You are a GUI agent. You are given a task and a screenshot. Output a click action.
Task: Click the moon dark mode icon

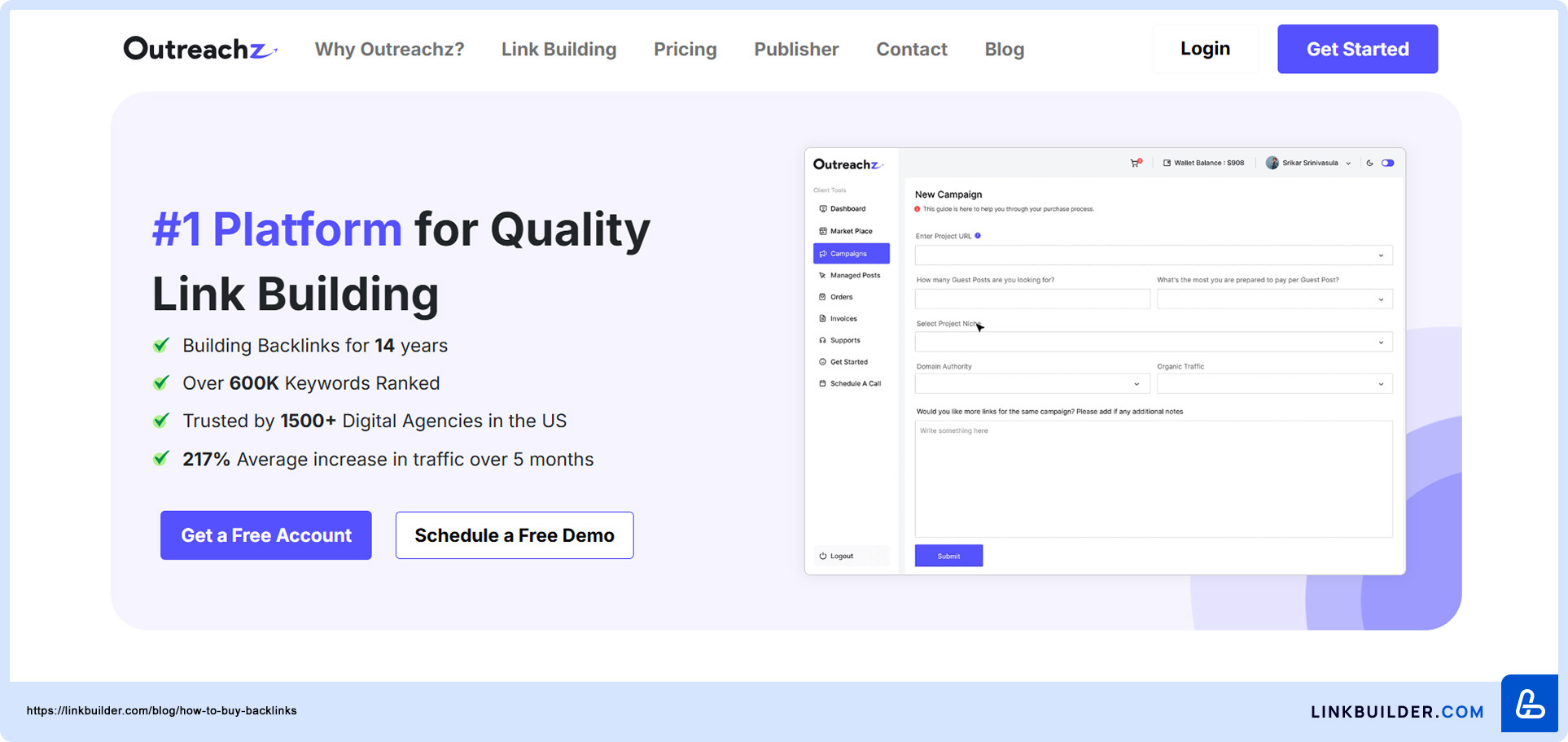pos(1370,163)
